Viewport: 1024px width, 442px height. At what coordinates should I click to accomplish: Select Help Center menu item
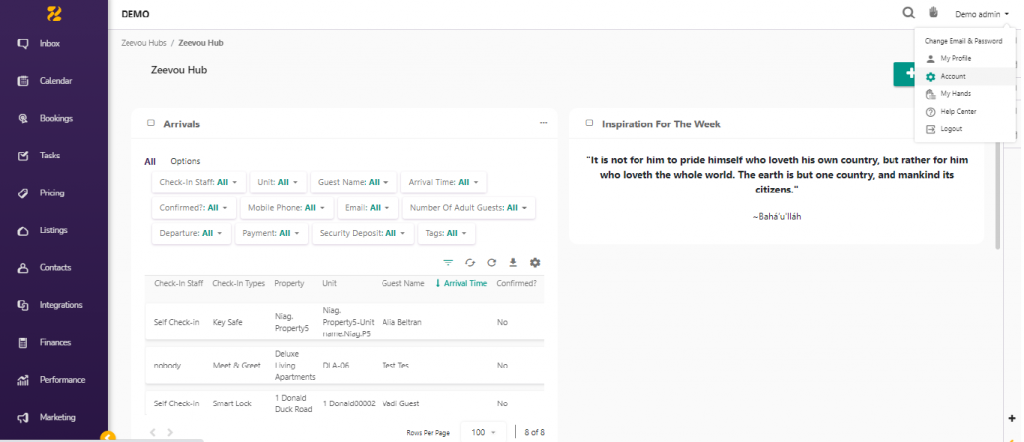(965, 112)
